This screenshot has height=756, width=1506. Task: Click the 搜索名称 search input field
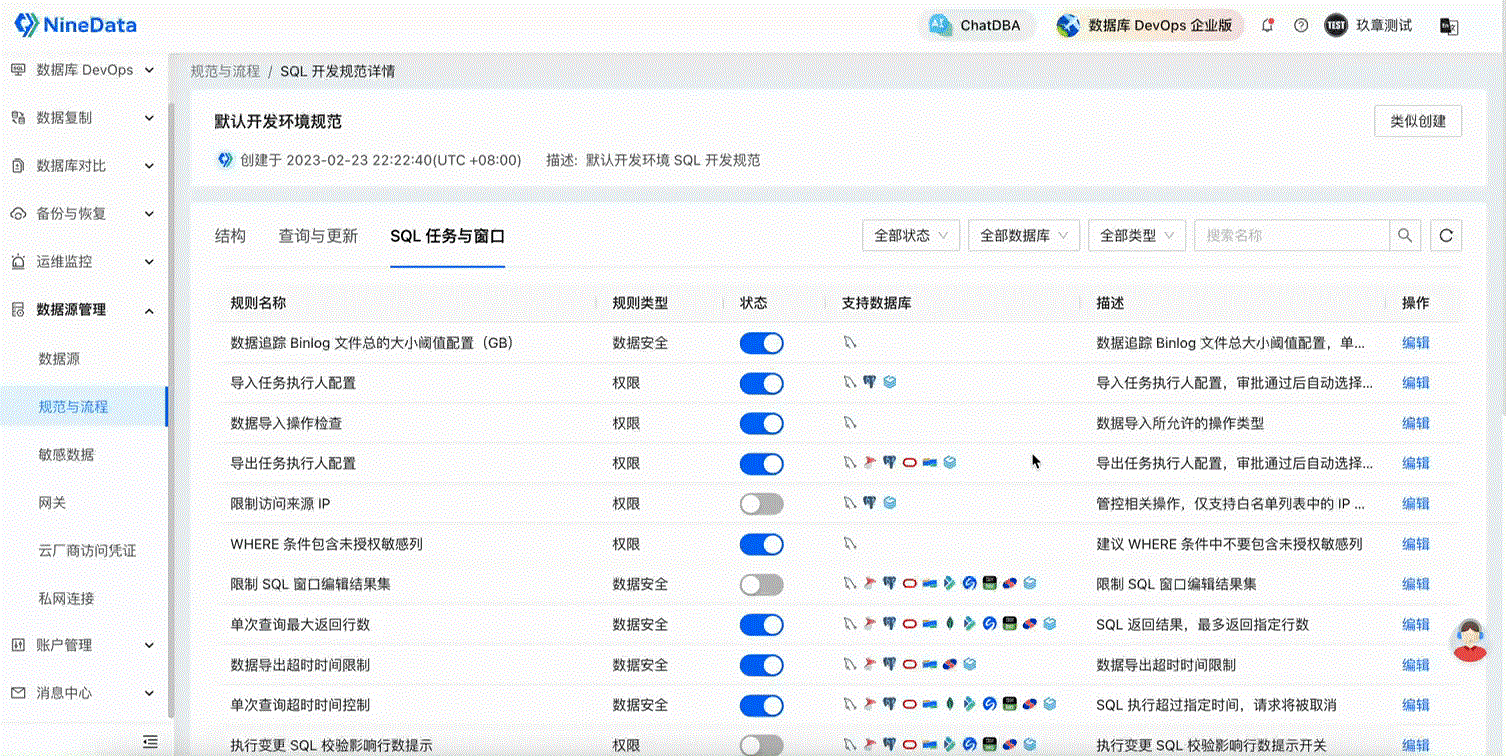[x=1292, y=236]
